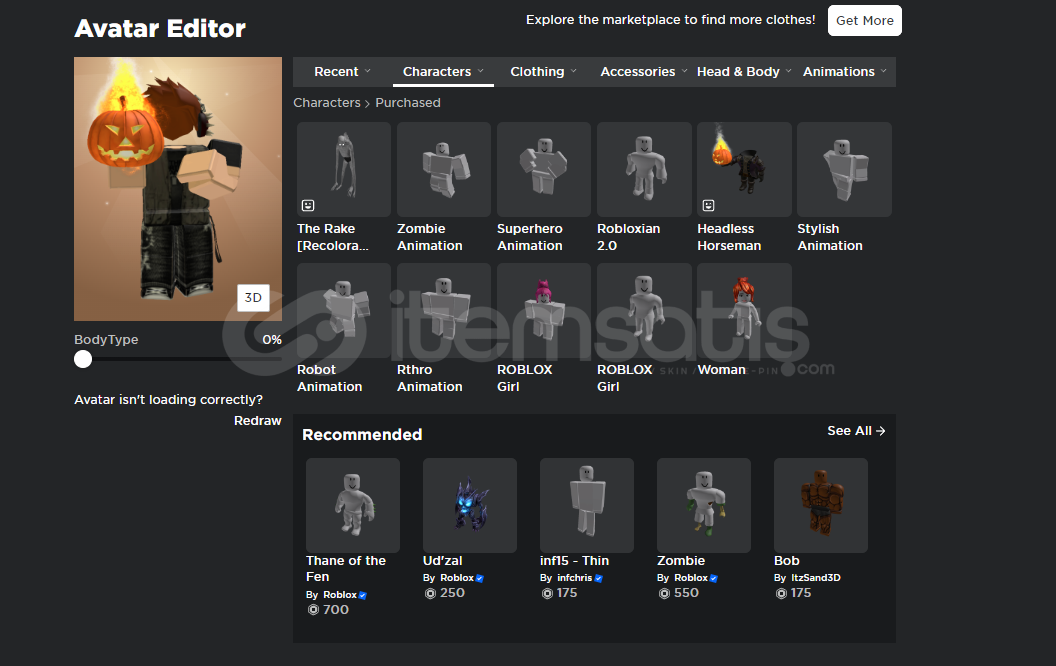This screenshot has height=666, width=1056.
Task: Equip the Rthro Animation character
Action: point(444,310)
